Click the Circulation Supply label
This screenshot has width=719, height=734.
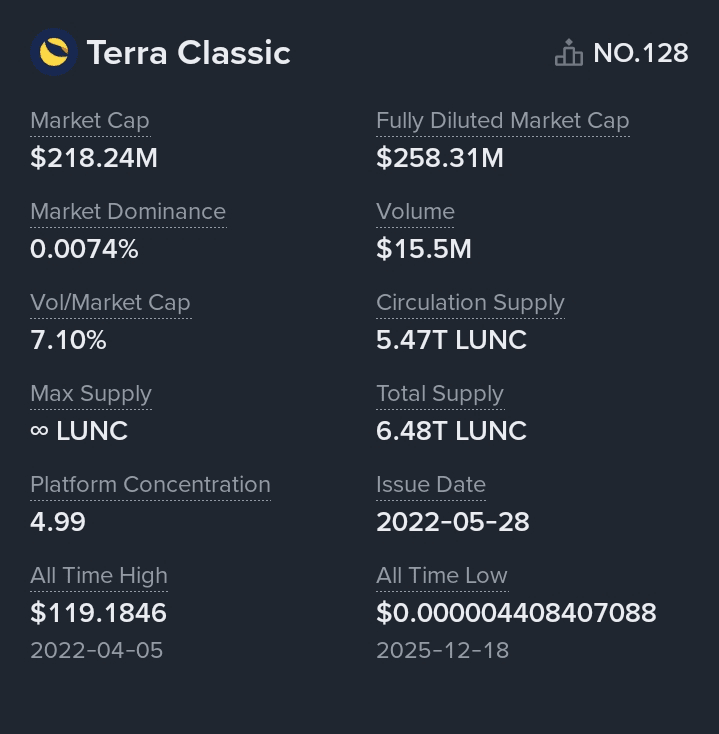click(x=470, y=303)
